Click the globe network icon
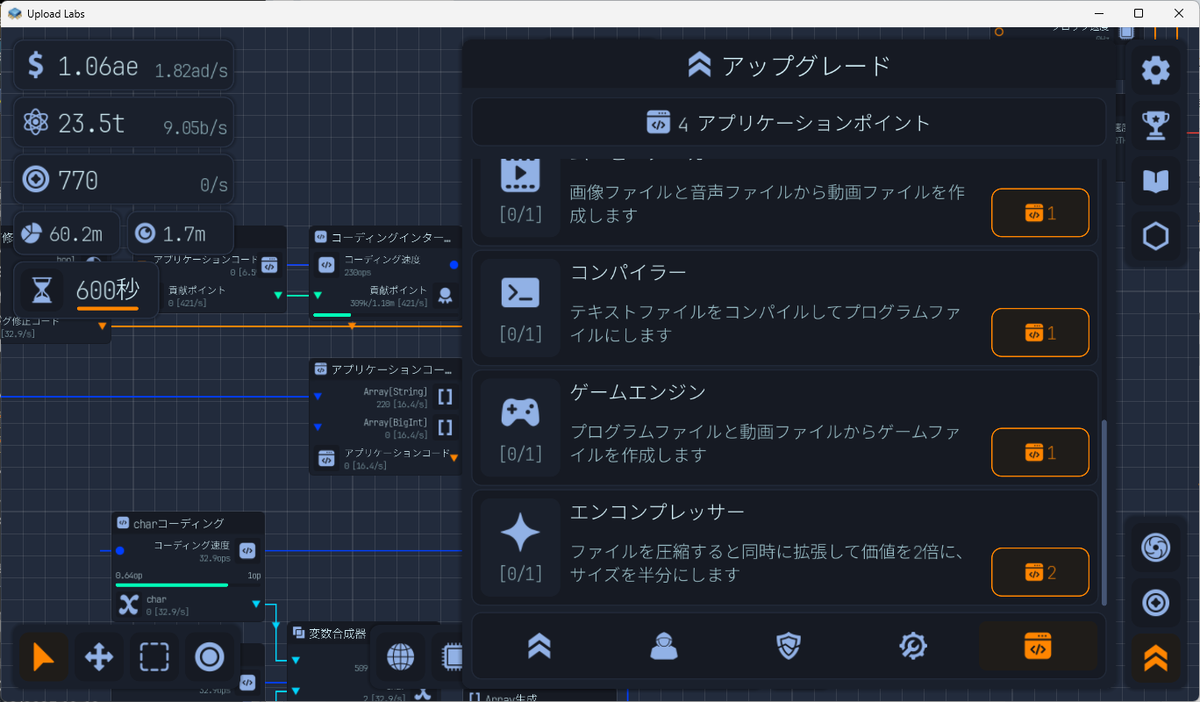Screen dimensions: 1200x702 point(400,657)
